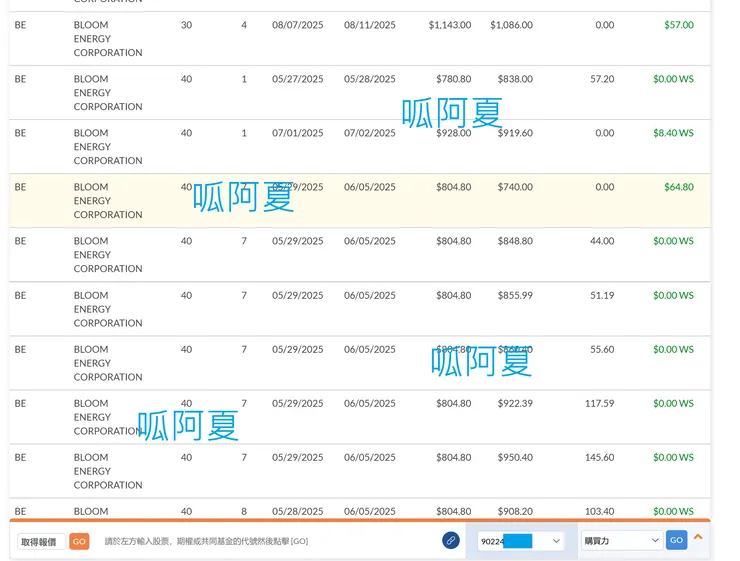The image size is (740, 561).
Task: Click the blue GO button
Action: pos(676,540)
